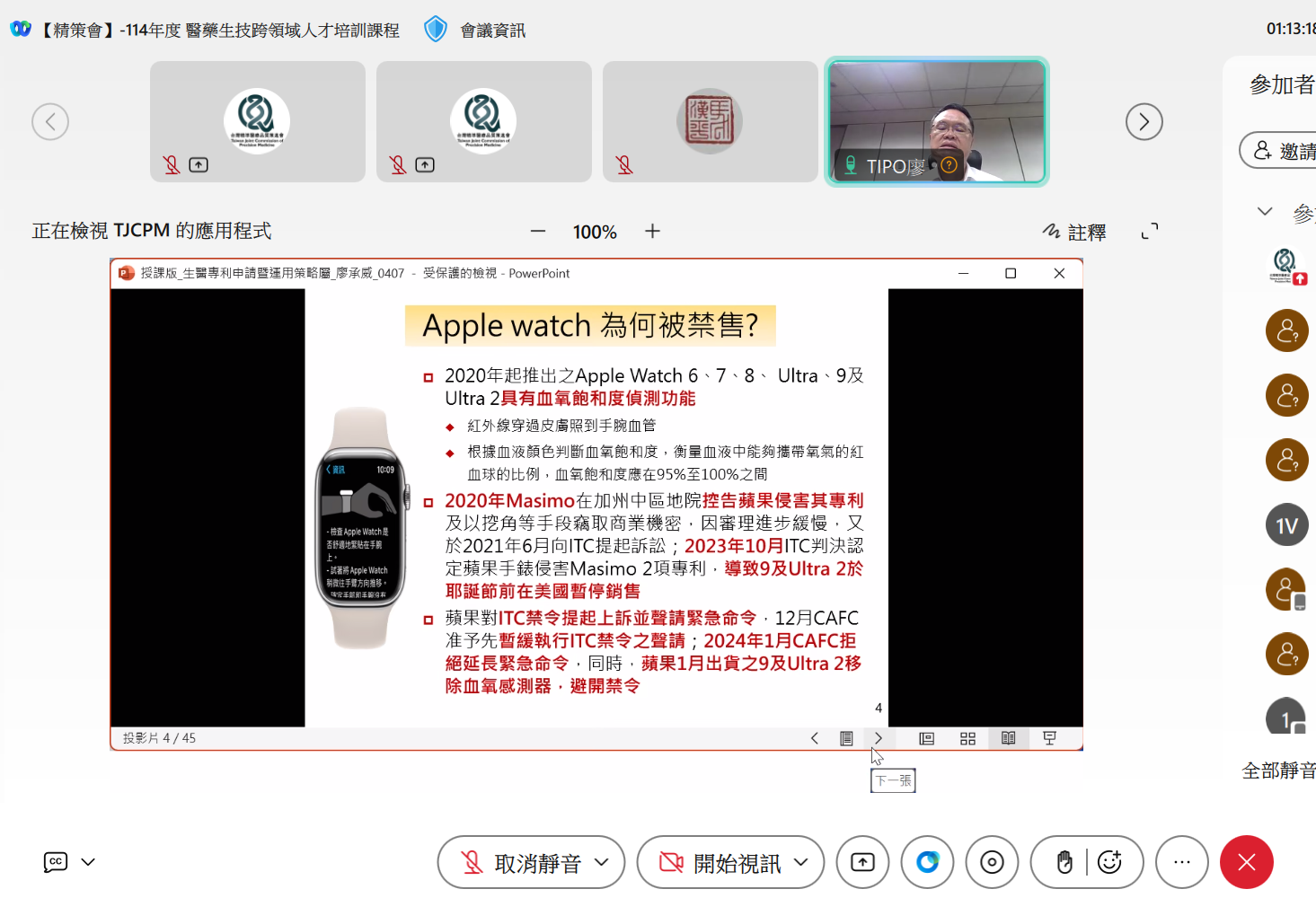Switch PowerPoint to Slide Sorter view
Image resolution: width=1316 pixels, height=898 pixels.
point(967,738)
